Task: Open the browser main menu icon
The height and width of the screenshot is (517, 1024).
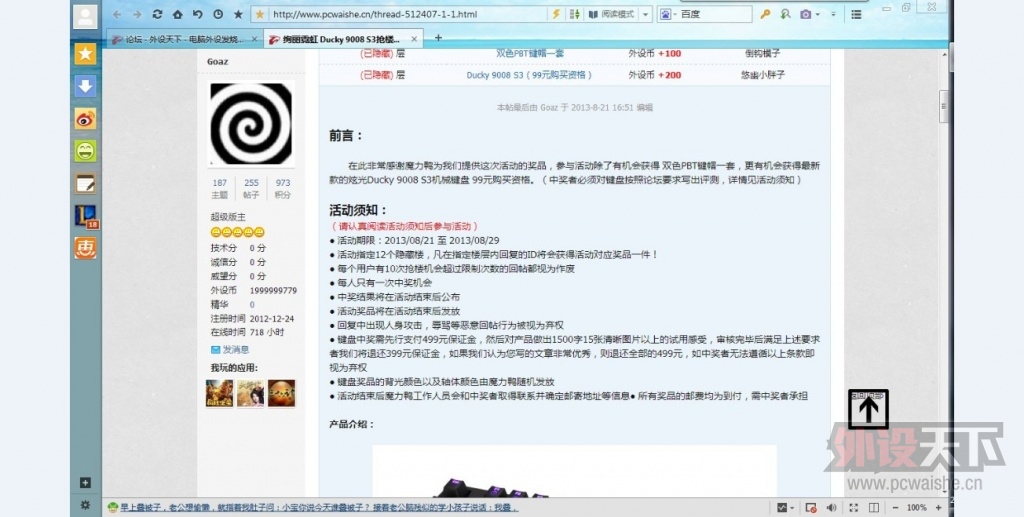Action: coord(856,14)
